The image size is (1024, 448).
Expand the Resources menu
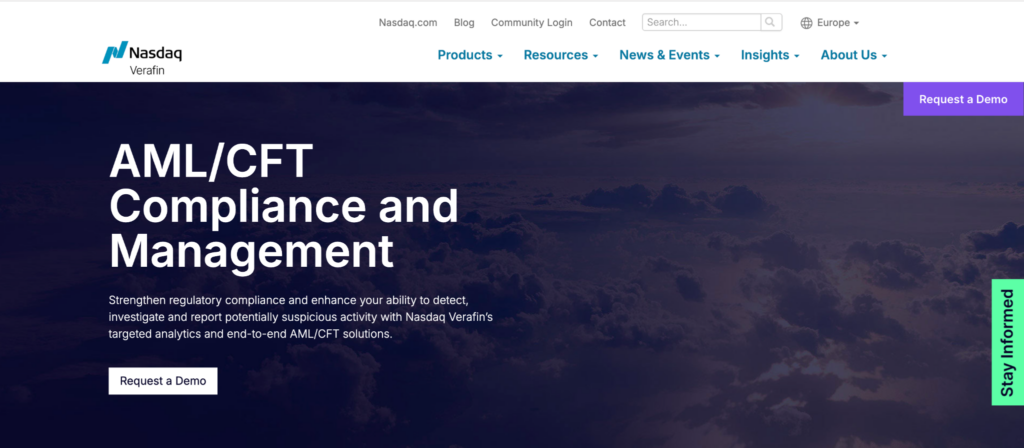[x=561, y=56]
